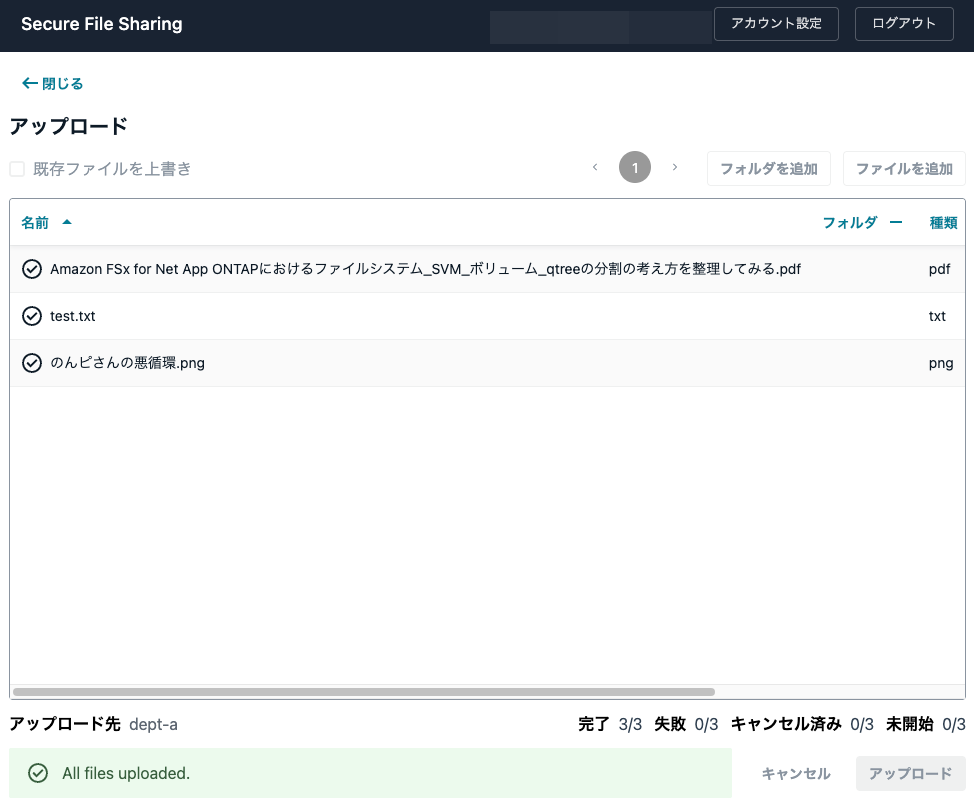Image resolution: width=974 pixels, height=805 pixels.
Task: Click the 失敗 0/3 status
Action: pyautogui.click(x=686, y=724)
